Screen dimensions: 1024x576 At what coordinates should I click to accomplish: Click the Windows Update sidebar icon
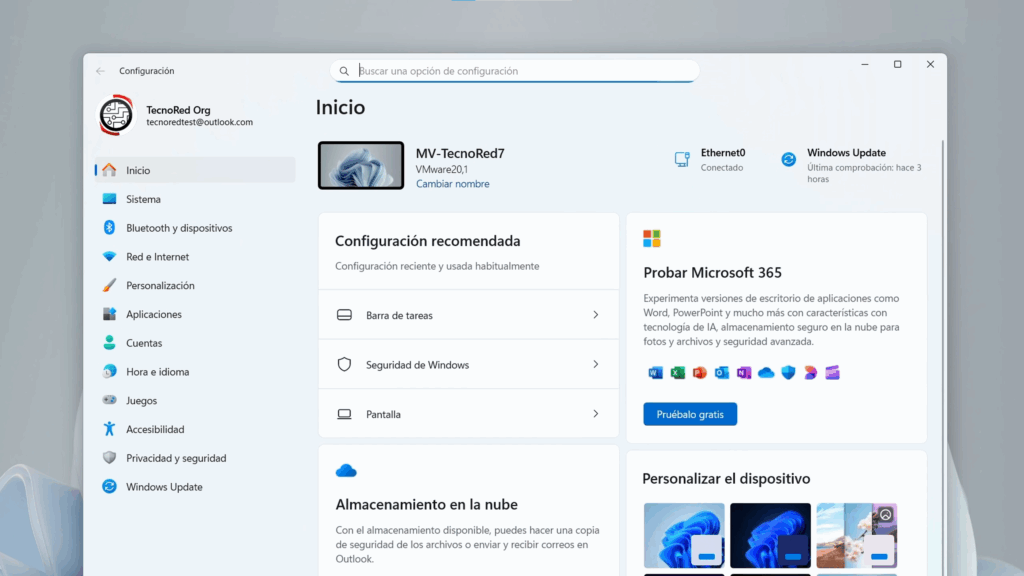[x=109, y=486]
